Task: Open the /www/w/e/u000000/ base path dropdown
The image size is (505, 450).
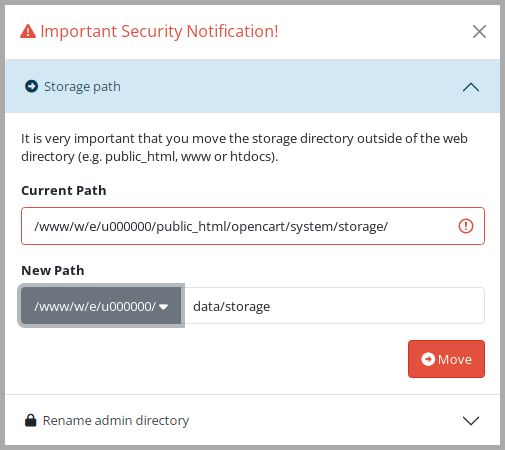Action: click(101, 306)
